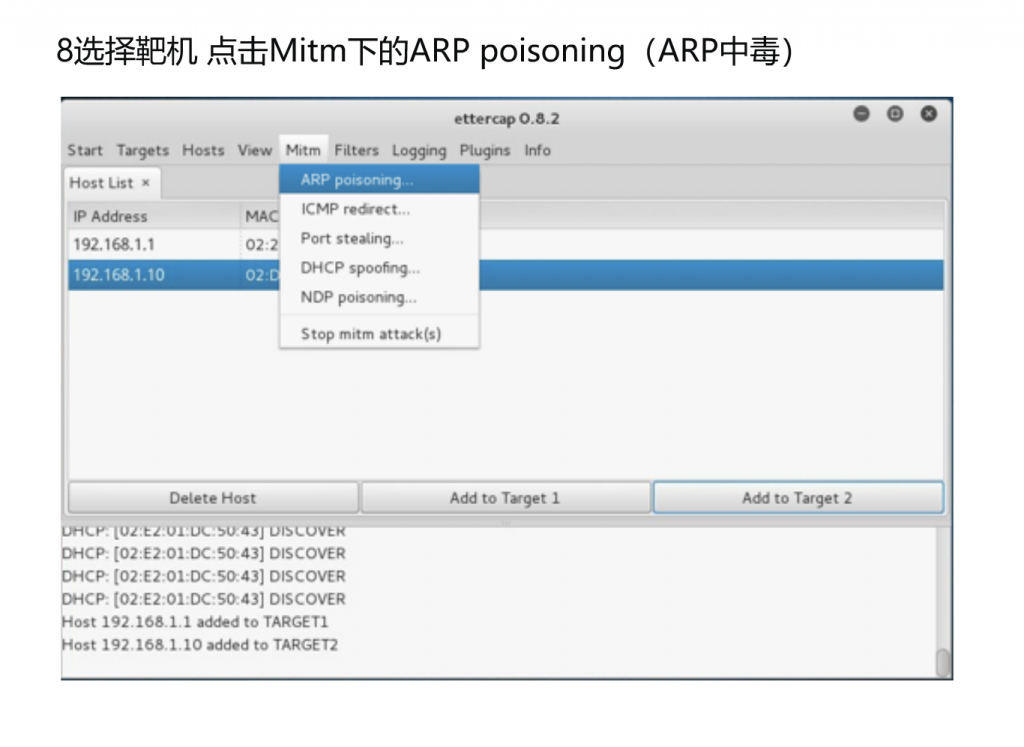
Task: Open the Targets menu
Action: [x=142, y=150]
